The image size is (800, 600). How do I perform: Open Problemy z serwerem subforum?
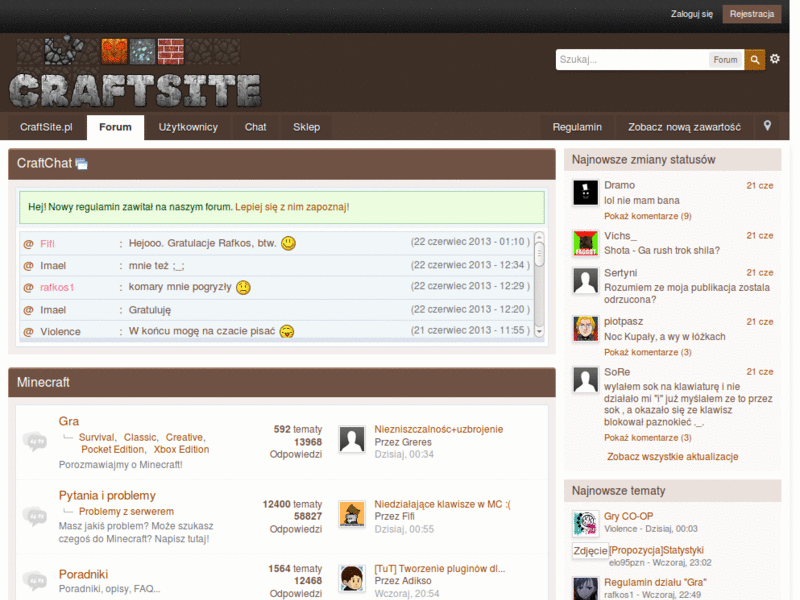tap(126, 511)
